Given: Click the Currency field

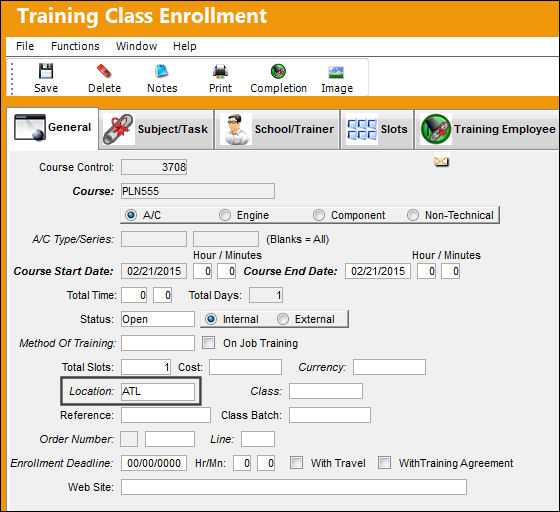Looking at the screenshot, I should click(x=389, y=367).
